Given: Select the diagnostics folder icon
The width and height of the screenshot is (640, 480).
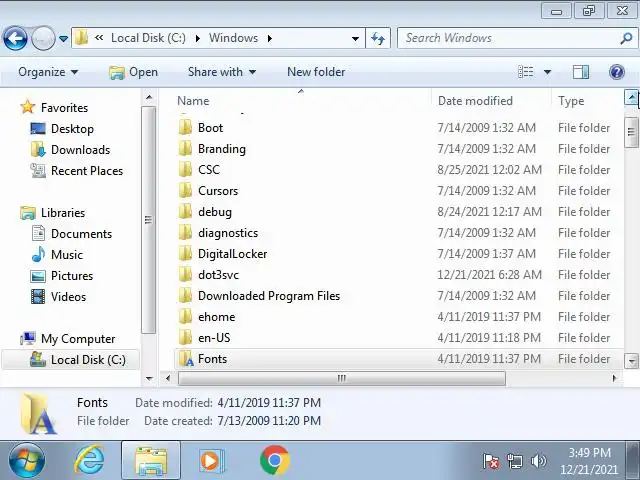Looking at the screenshot, I should (x=185, y=233).
